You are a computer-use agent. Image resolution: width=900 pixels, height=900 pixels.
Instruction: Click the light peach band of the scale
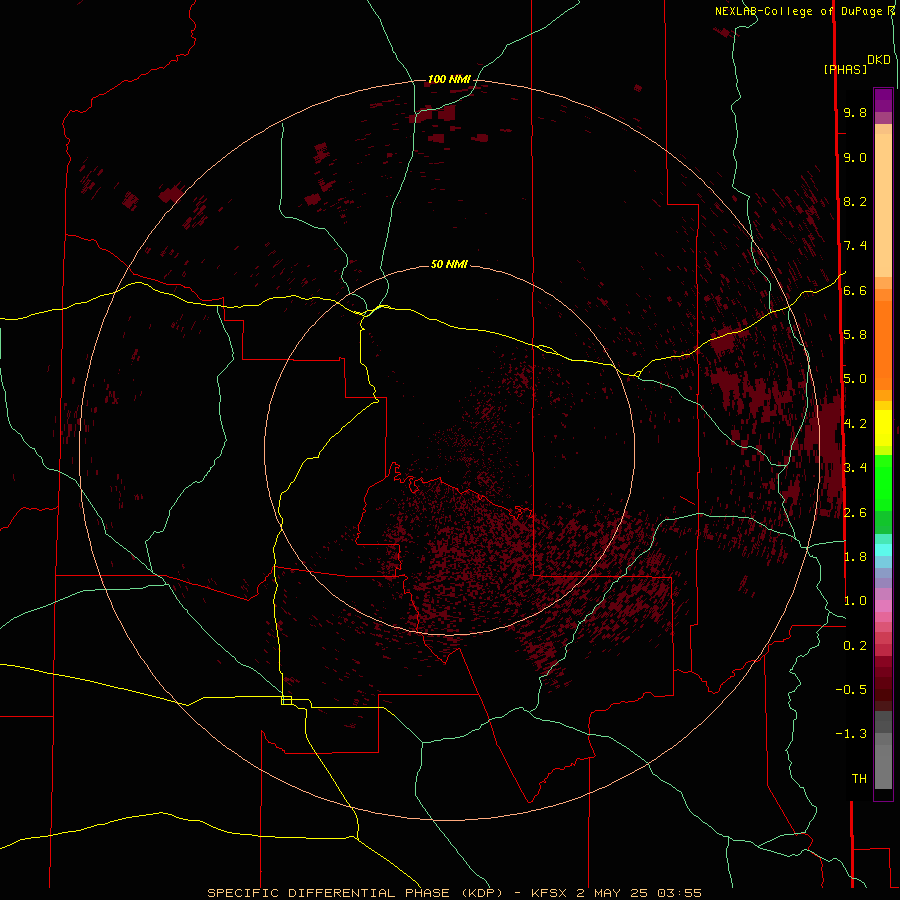point(883,205)
